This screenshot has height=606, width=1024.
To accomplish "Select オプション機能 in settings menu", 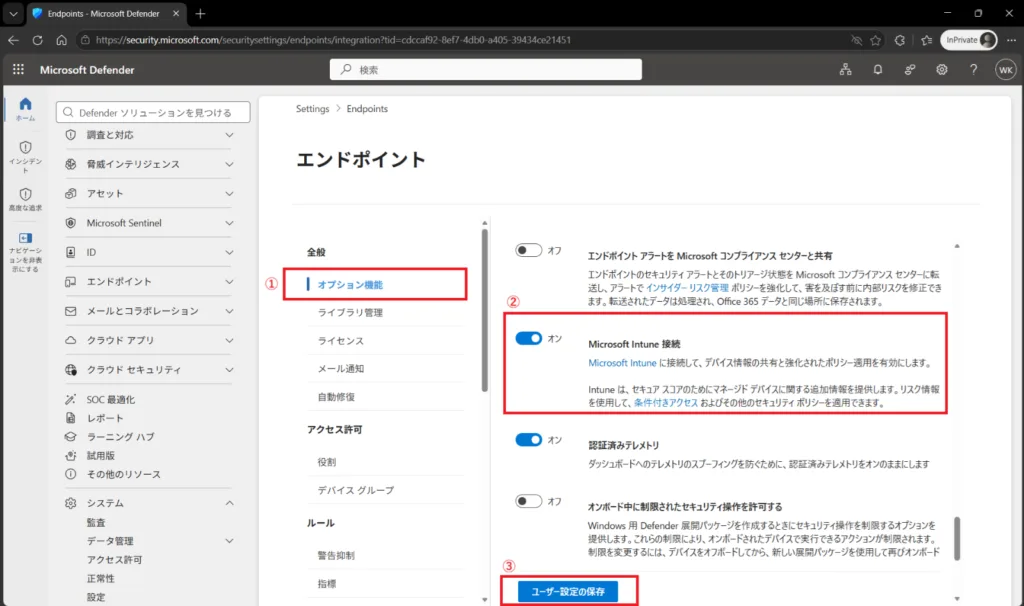I will 350,285.
